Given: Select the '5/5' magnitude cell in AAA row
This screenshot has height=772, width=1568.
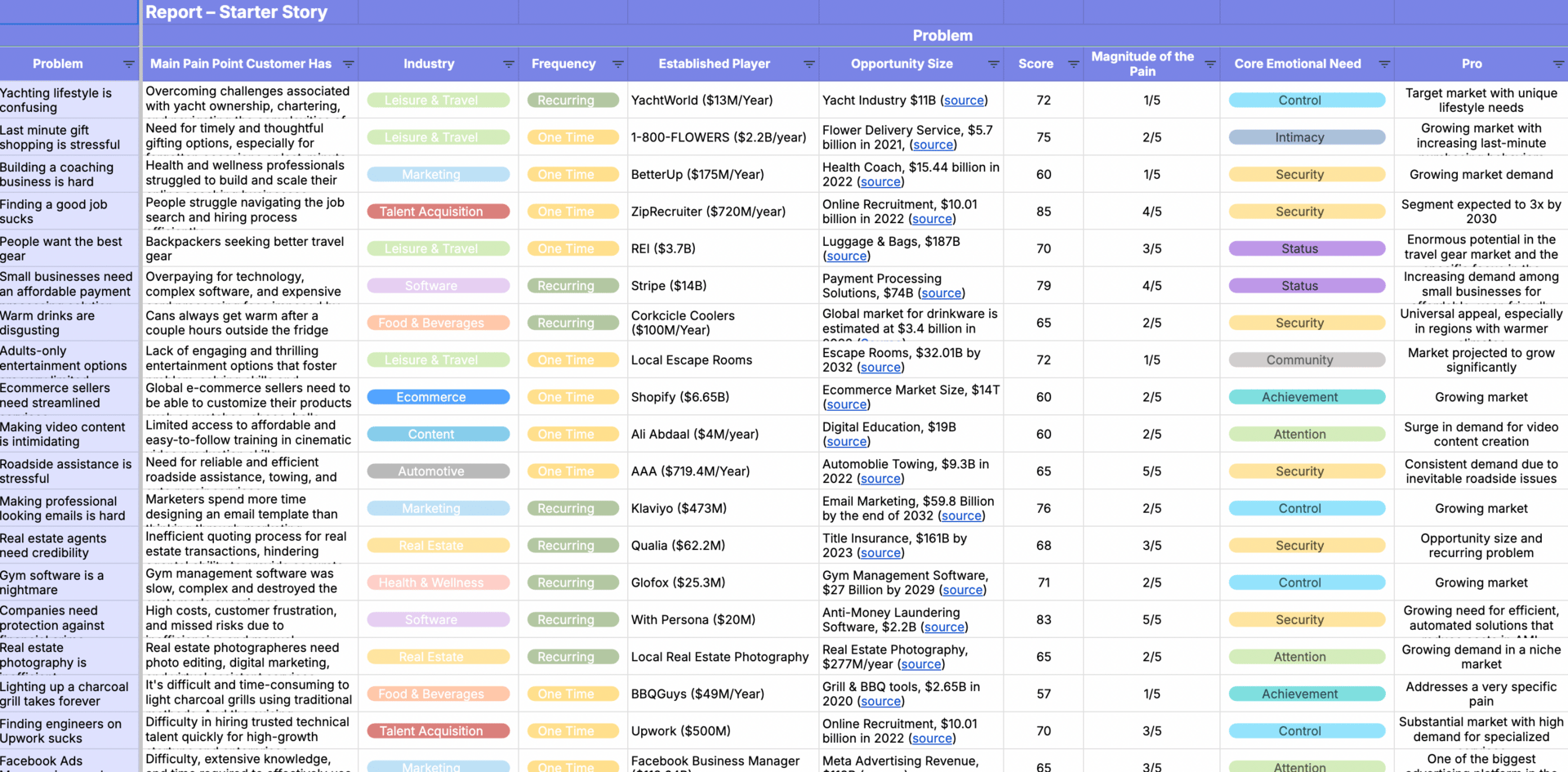Looking at the screenshot, I should pyautogui.click(x=1152, y=471).
